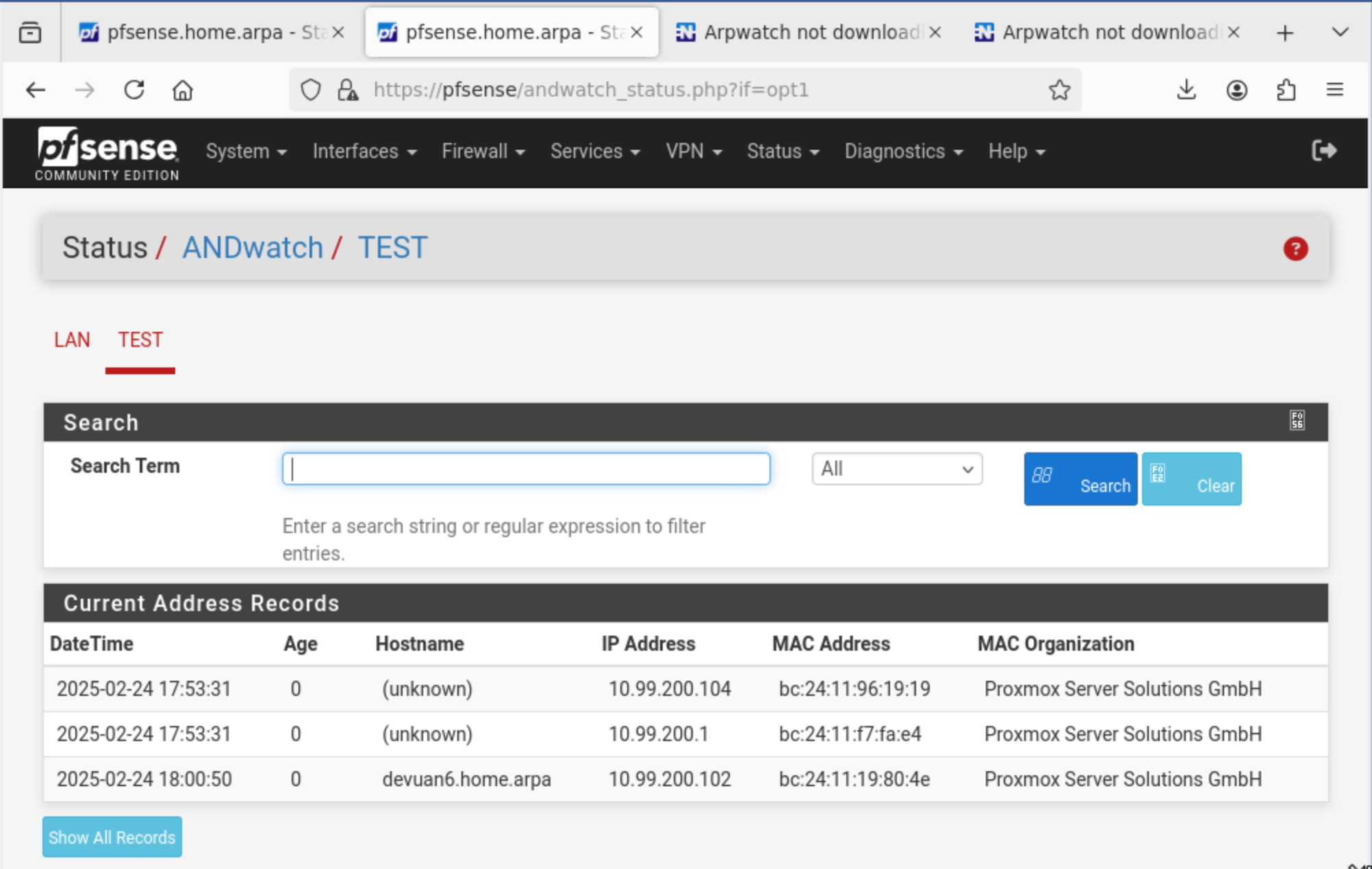Screen dimensions: 1372x869
Task: Select the TEST interface tab
Action: tap(140, 340)
